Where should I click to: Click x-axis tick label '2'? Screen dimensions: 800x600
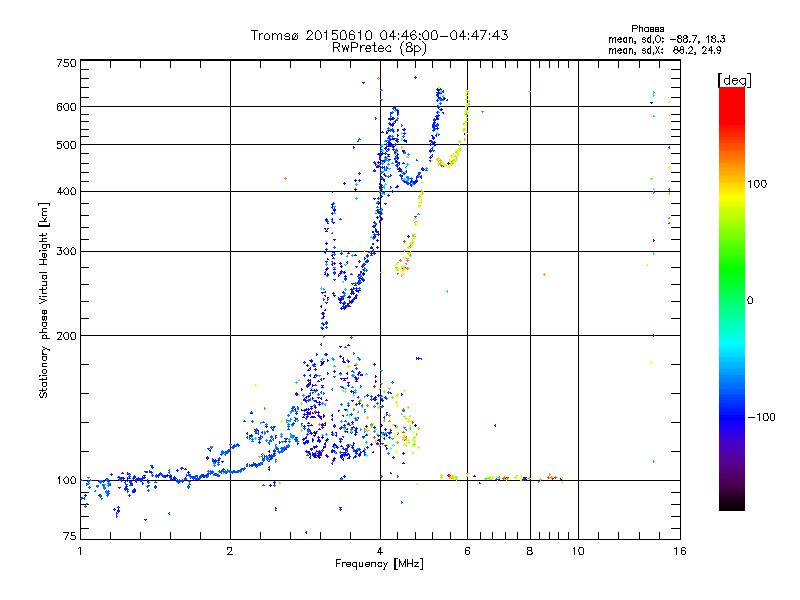pos(230,551)
